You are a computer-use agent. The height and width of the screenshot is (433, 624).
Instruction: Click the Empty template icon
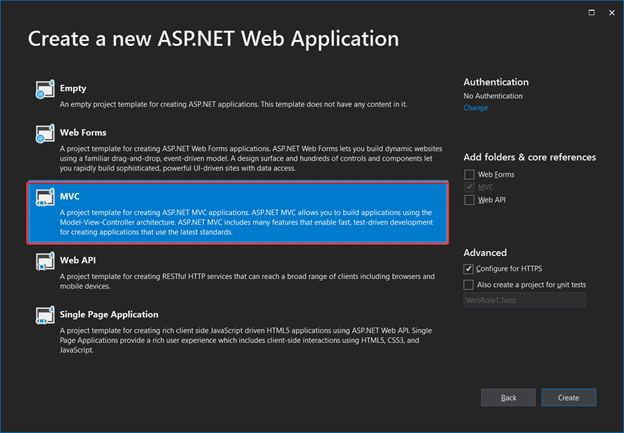[x=45, y=90]
